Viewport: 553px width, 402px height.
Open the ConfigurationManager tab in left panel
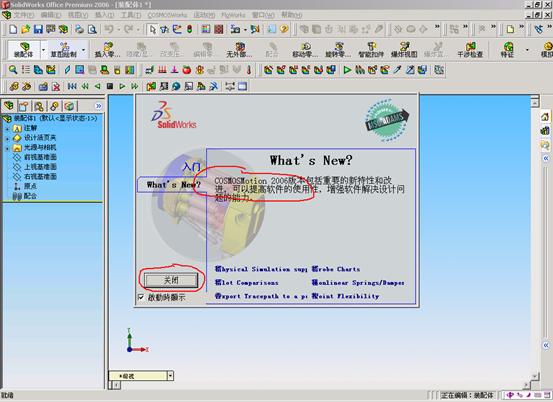pyautogui.click(x=39, y=106)
